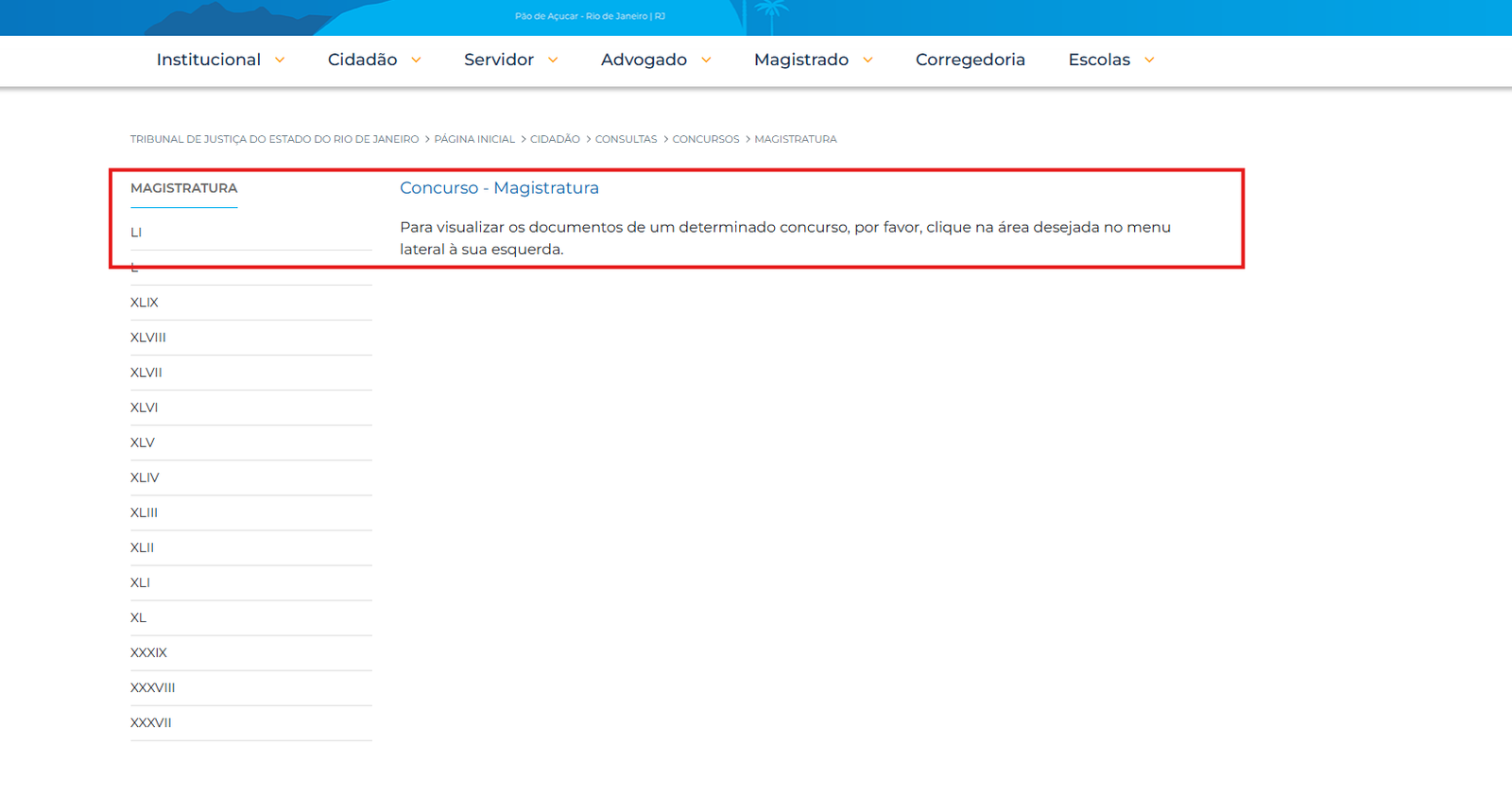Screen dimensions: 1512x798
Task: Open concurso XLIX from side menu
Action: click(x=145, y=303)
